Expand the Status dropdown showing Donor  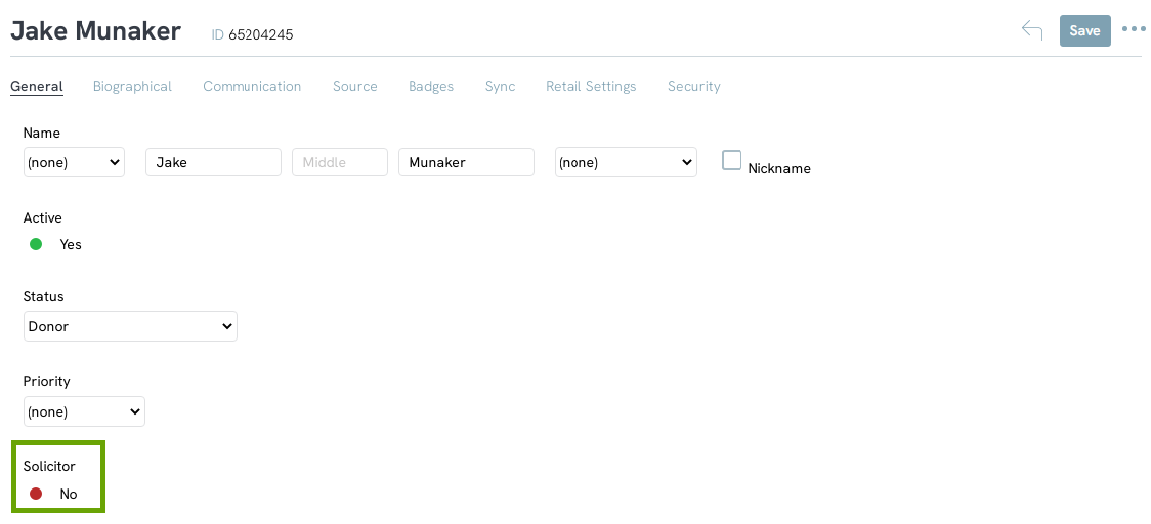point(131,327)
